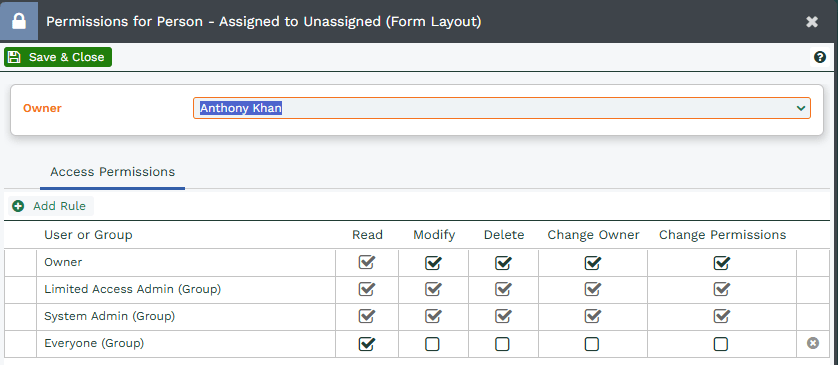Click the orange Owner field label
Image resolution: width=838 pixels, height=365 pixels.
point(42,108)
